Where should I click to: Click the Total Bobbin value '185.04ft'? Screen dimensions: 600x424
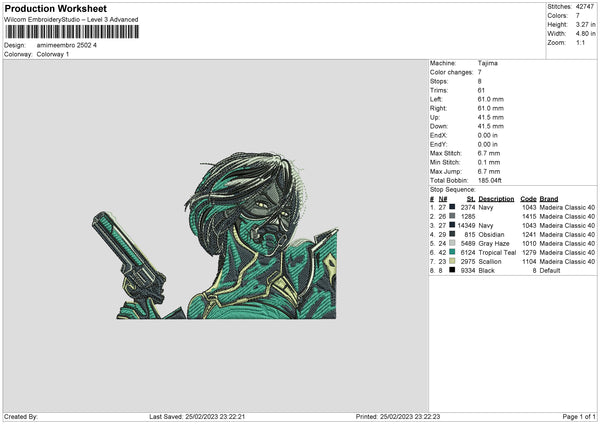coord(490,180)
